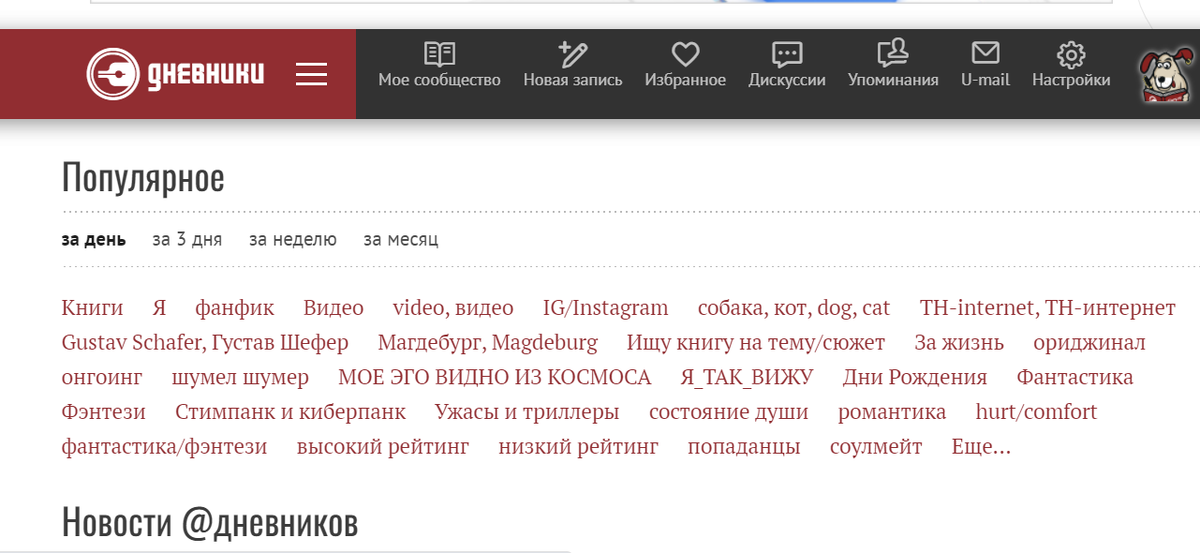Switch to the «за 3 дня» tab
The width and height of the screenshot is (1200, 553).
point(187,240)
